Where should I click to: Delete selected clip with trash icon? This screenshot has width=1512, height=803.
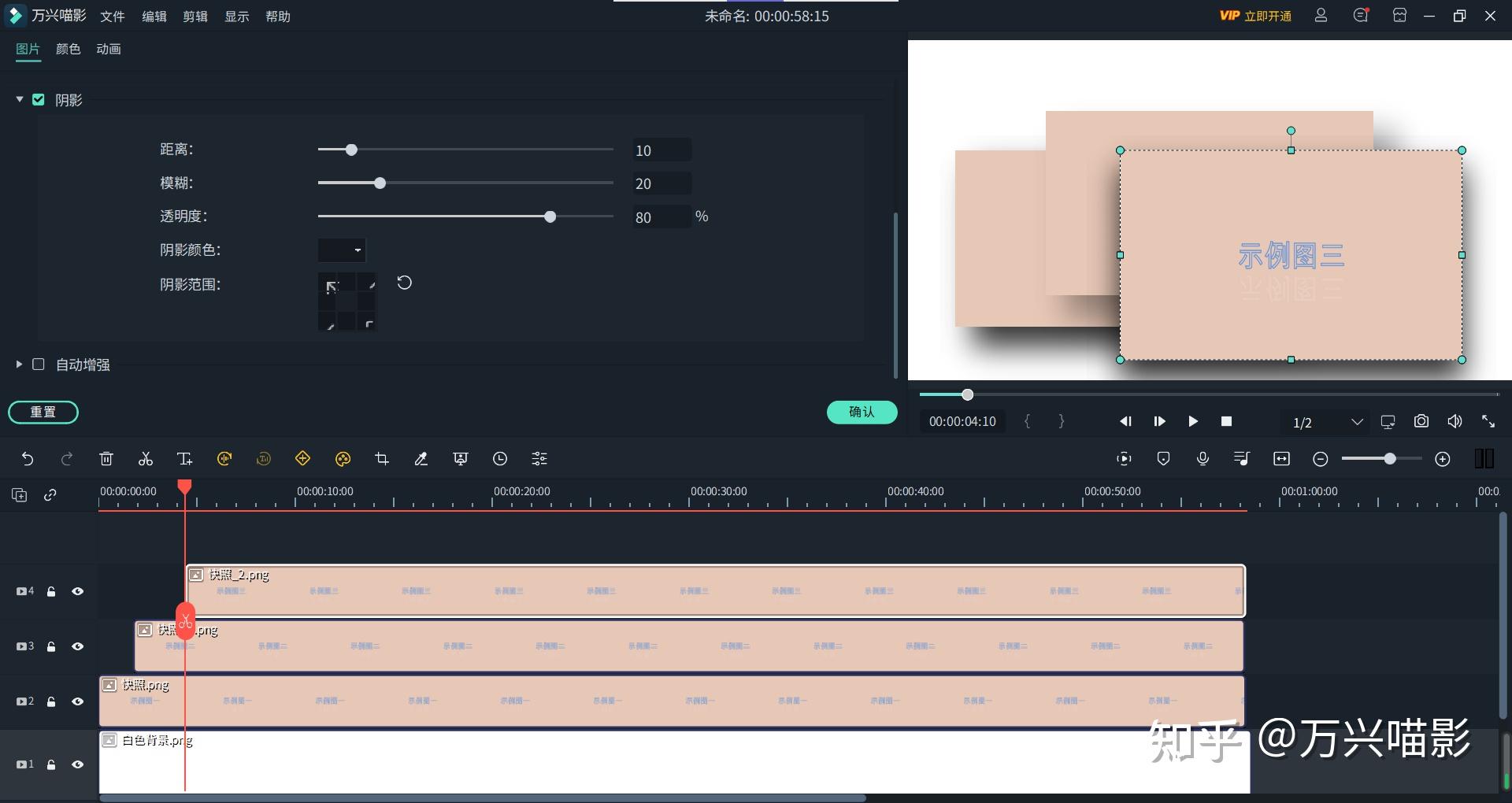[x=106, y=459]
